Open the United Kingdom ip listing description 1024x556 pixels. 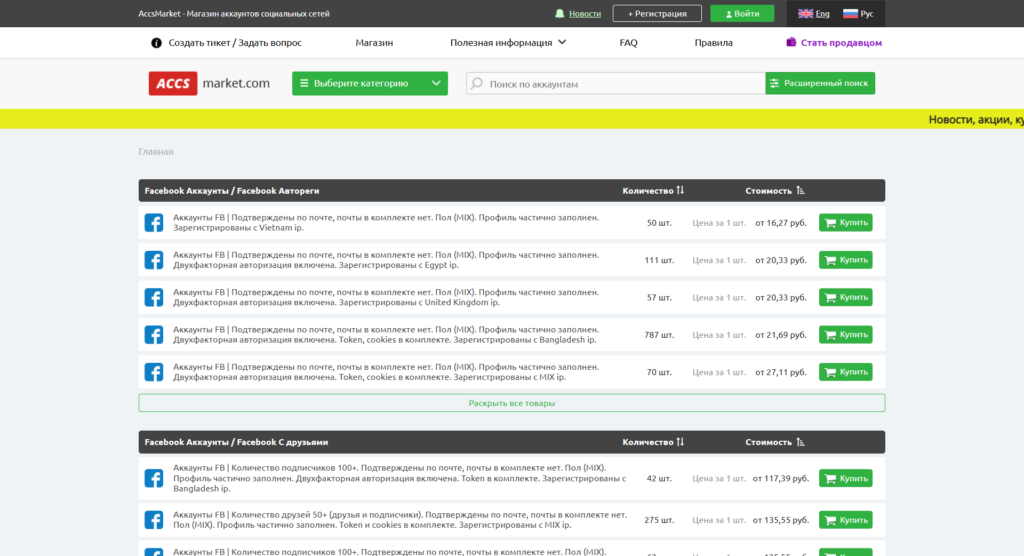tap(386, 297)
